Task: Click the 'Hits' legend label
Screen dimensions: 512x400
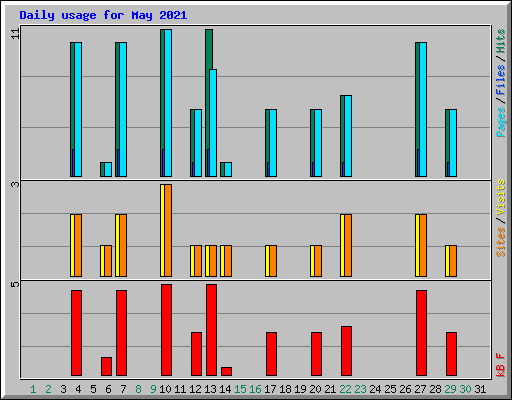Action: 500,41
